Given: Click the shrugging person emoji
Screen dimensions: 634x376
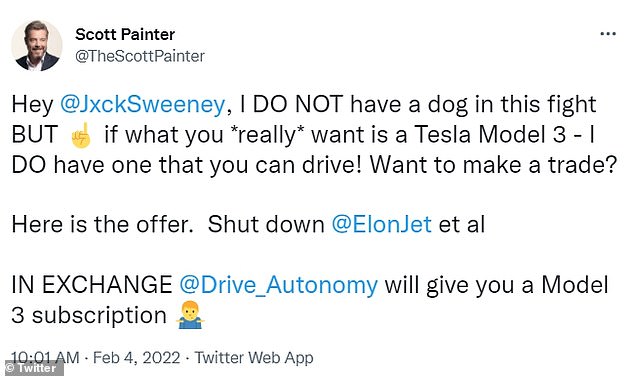Looking at the screenshot, I should tap(190, 316).
